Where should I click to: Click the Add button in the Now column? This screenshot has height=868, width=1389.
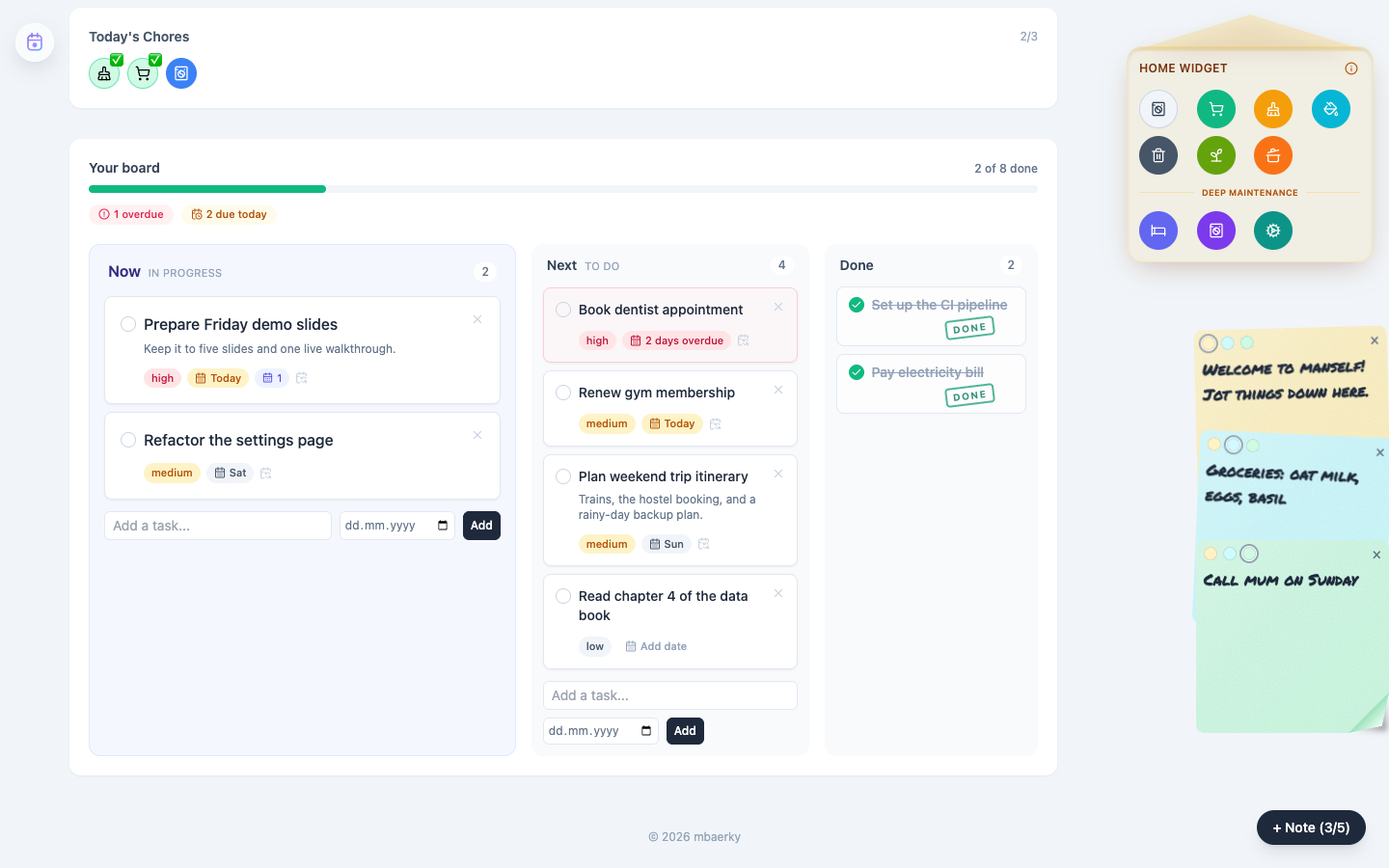coord(481,526)
